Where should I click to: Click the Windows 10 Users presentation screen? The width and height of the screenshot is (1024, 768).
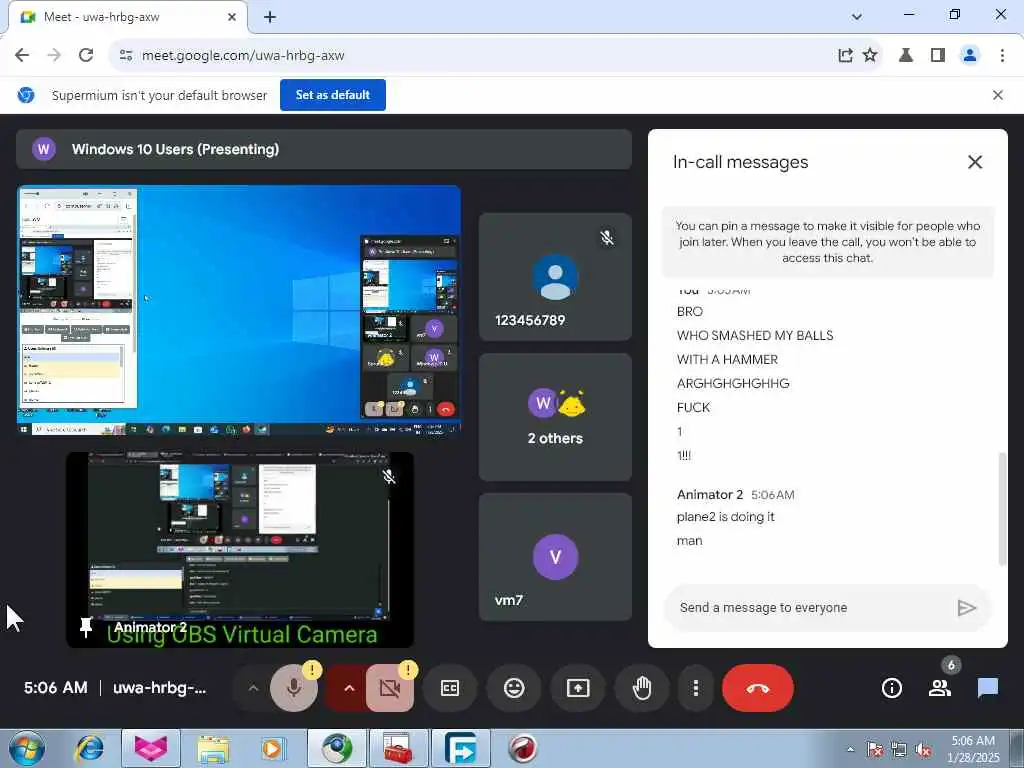click(x=239, y=310)
